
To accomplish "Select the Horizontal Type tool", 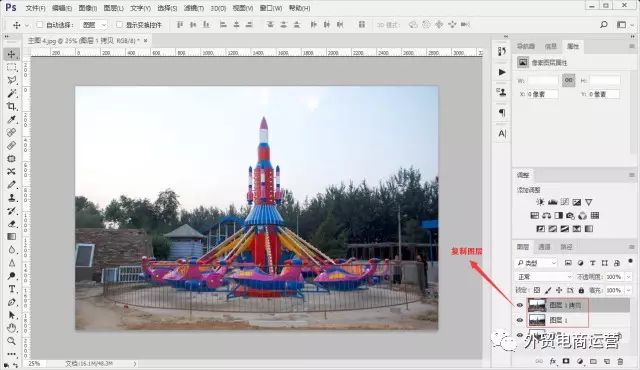I will tap(11, 289).
